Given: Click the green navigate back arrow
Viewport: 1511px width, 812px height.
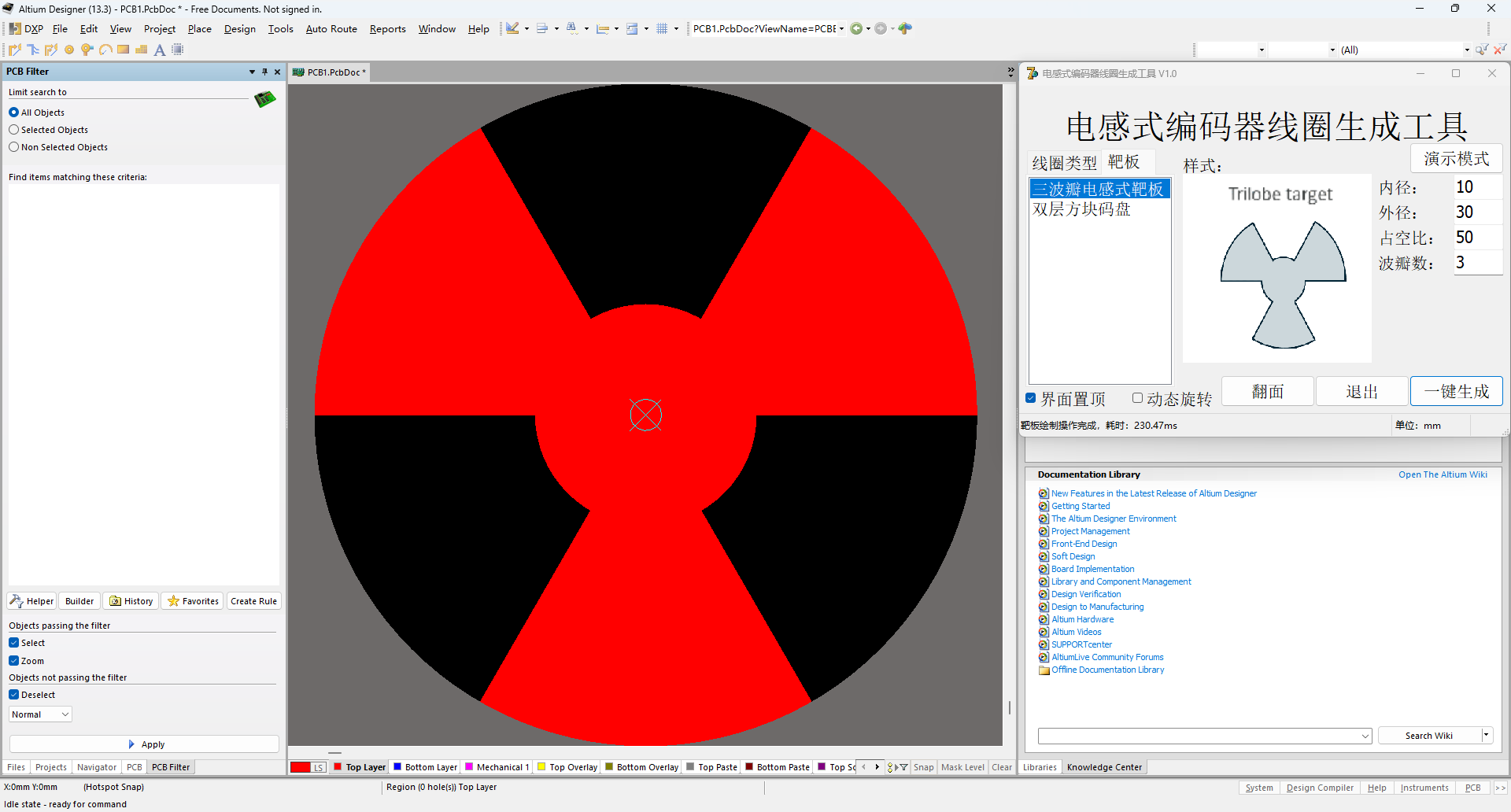Looking at the screenshot, I should pos(856,28).
